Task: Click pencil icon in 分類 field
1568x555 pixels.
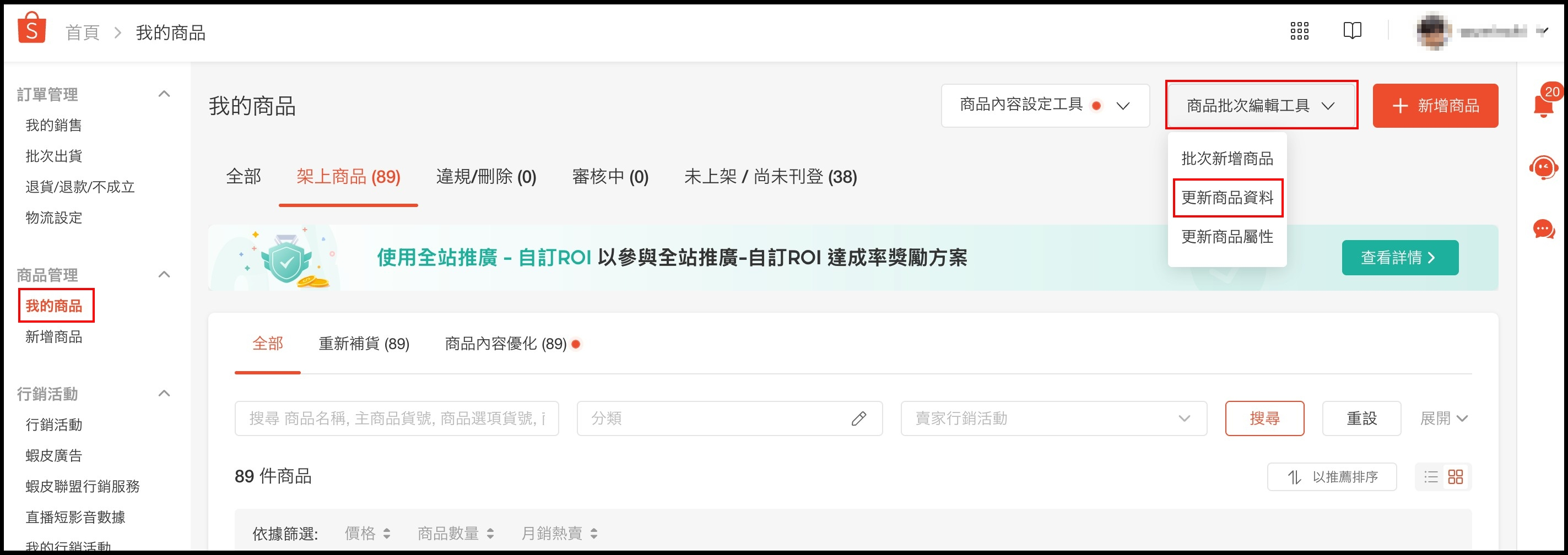Action: coord(858,418)
